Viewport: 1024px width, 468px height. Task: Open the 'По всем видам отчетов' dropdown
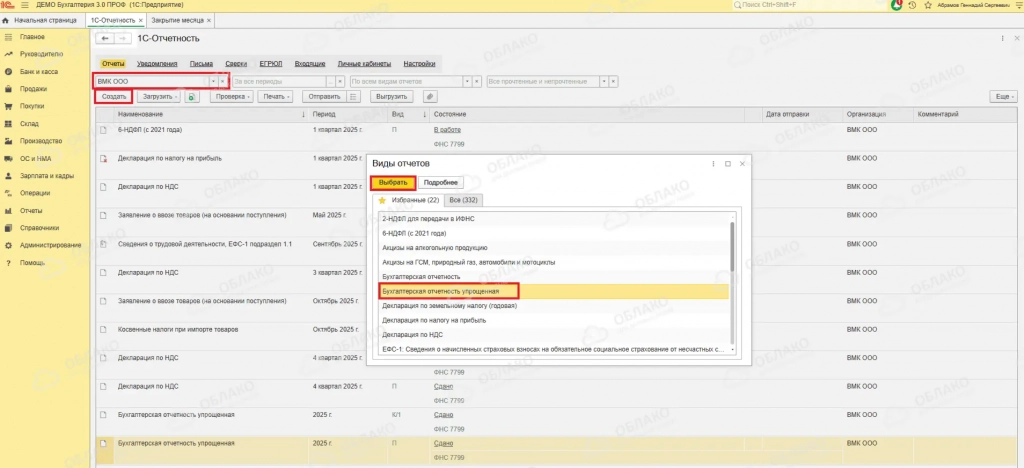tap(468, 82)
